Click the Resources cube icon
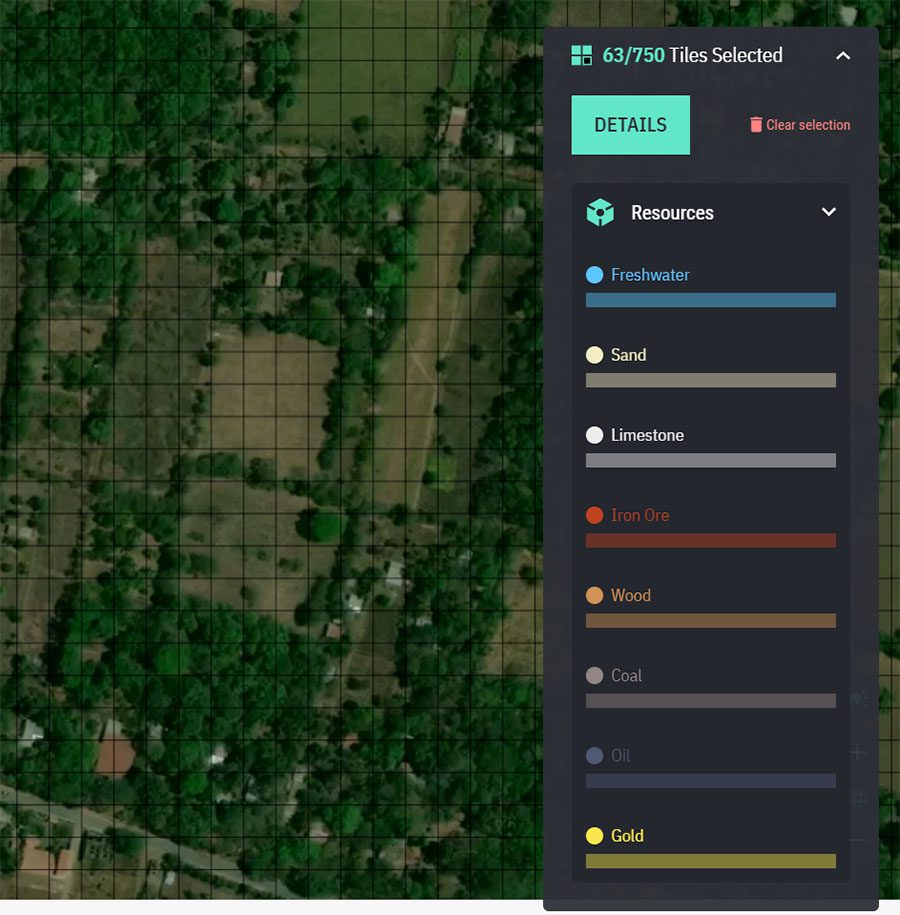This screenshot has width=900, height=915. point(600,212)
